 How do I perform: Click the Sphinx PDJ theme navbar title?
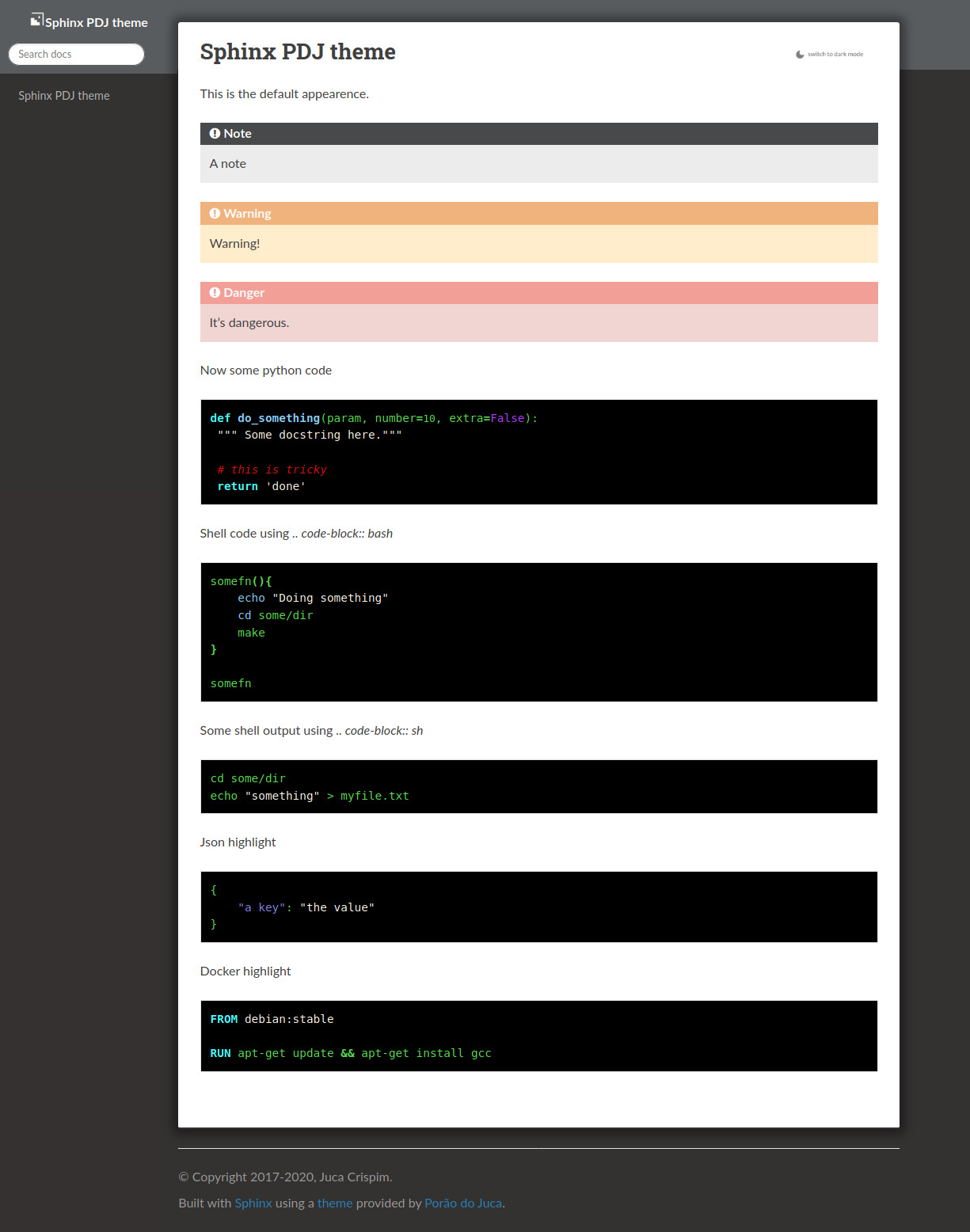(x=97, y=22)
